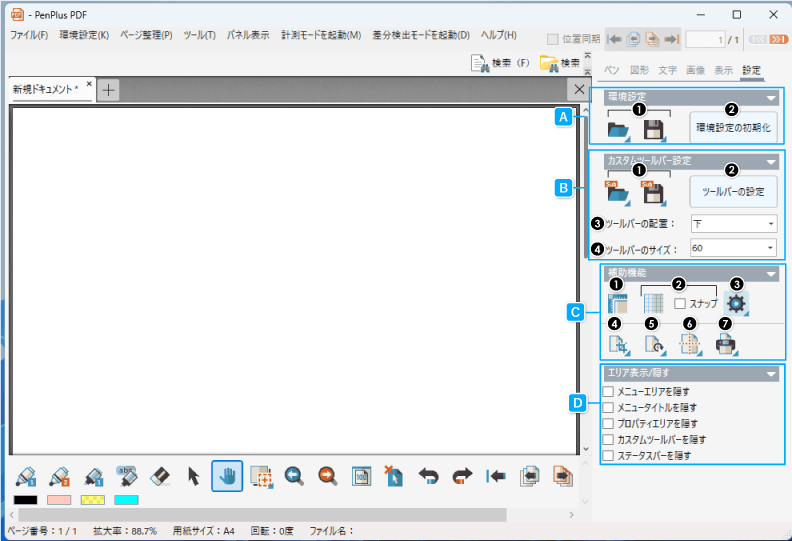Image resolution: width=792 pixels, height=541 pixels.
Task: Click 環境設定の初期化 button
Action: click(x=733, y=127)
